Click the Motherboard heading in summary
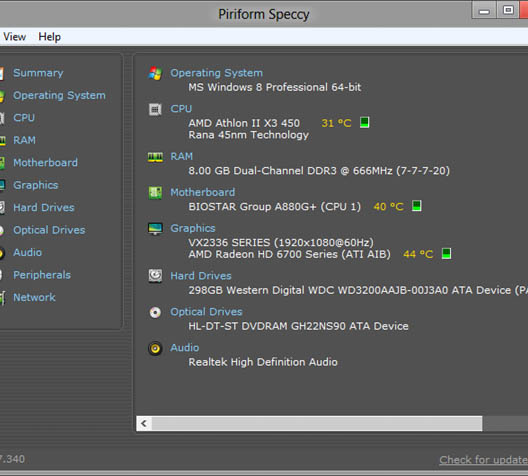This screenshot has width=528, height=476. [x=203, y=192]
